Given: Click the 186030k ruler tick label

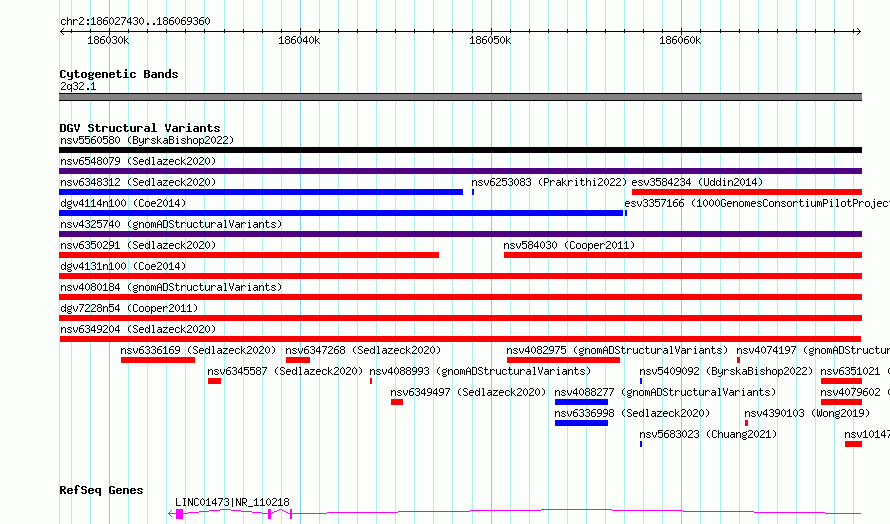Looking at the screenshot, I should pos(108,41).
